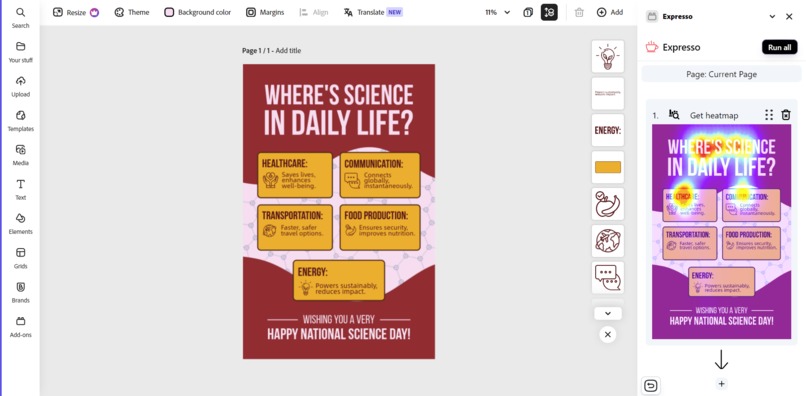This screenshot has height=396, width=806.
Task: Click the Get heatmap step icon
Action: [x=674, y=115]
